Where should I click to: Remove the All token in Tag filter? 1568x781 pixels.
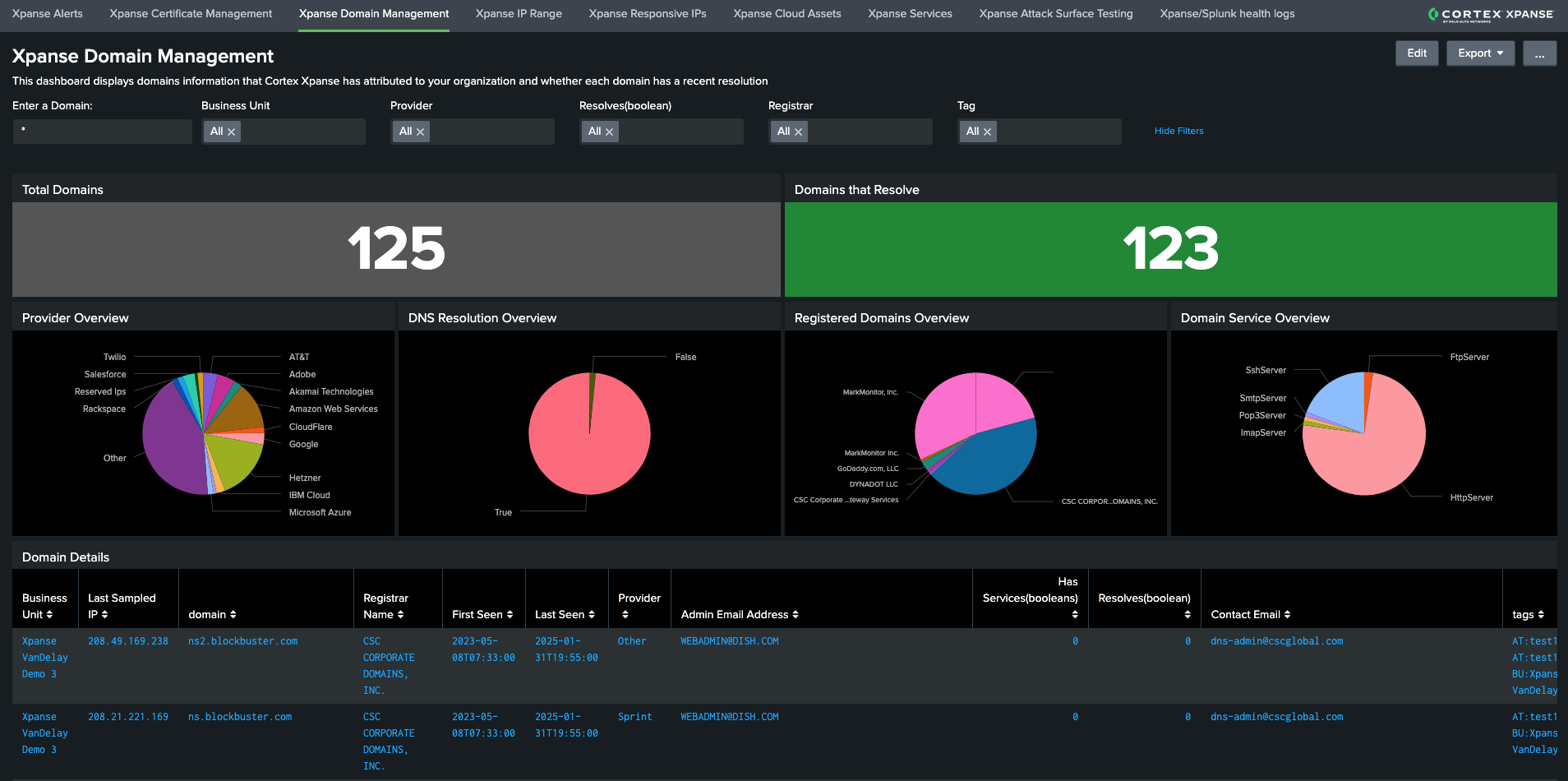(988, 132)
